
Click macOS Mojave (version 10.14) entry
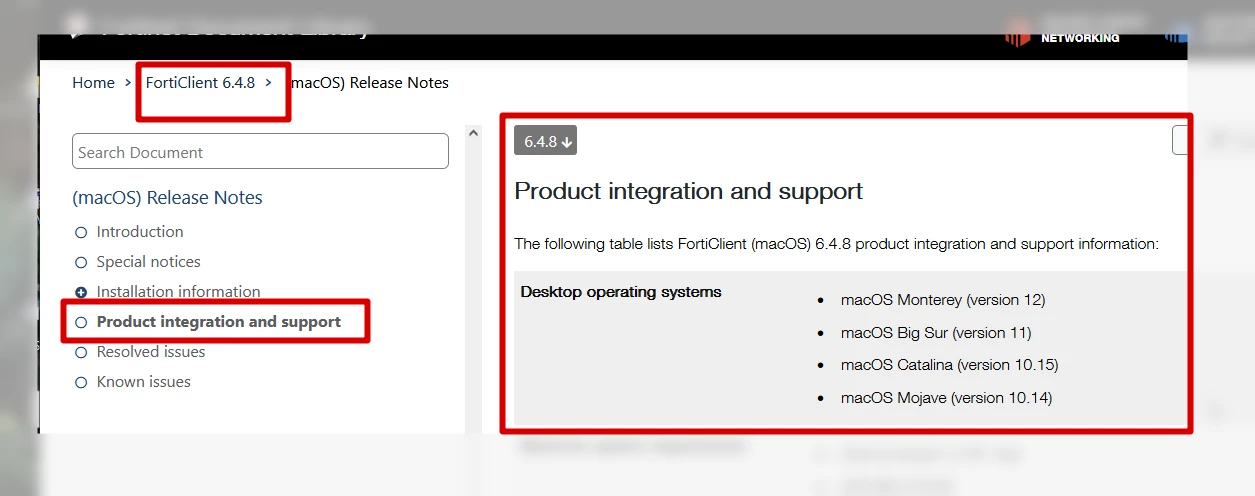pyautogui.click(x=946, y=398)
